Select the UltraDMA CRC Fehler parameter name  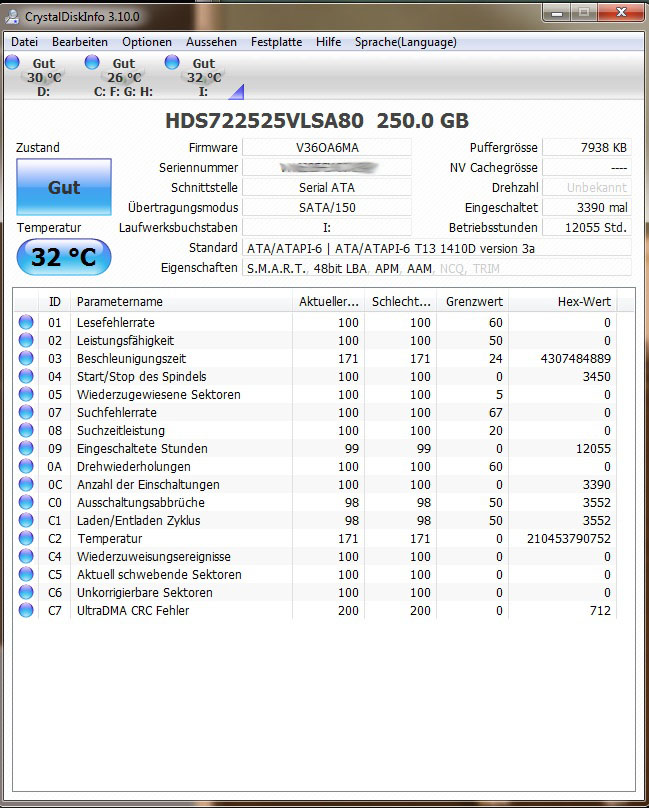133,611
